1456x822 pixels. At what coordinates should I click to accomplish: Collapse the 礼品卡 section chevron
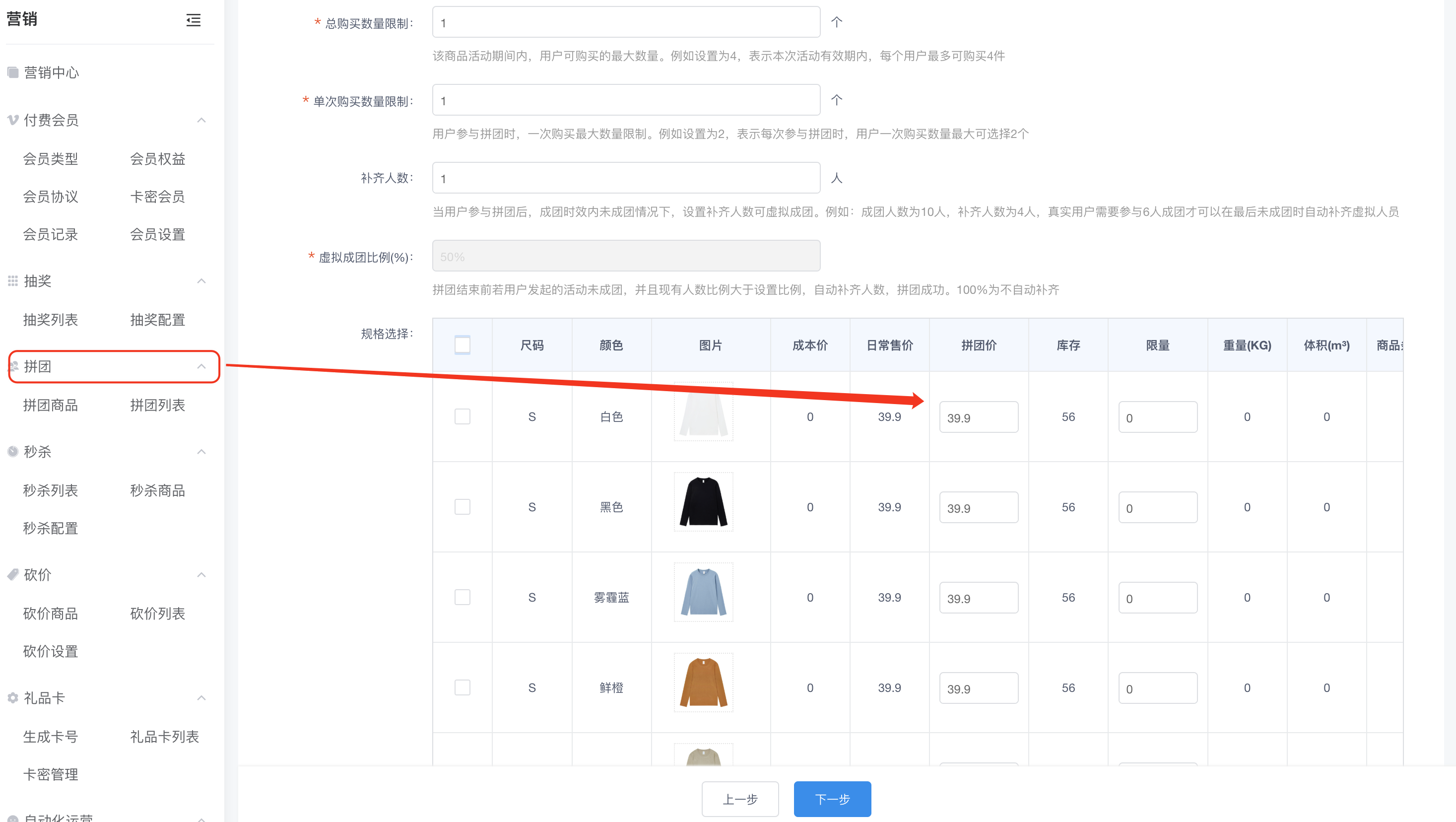(201, 697)
